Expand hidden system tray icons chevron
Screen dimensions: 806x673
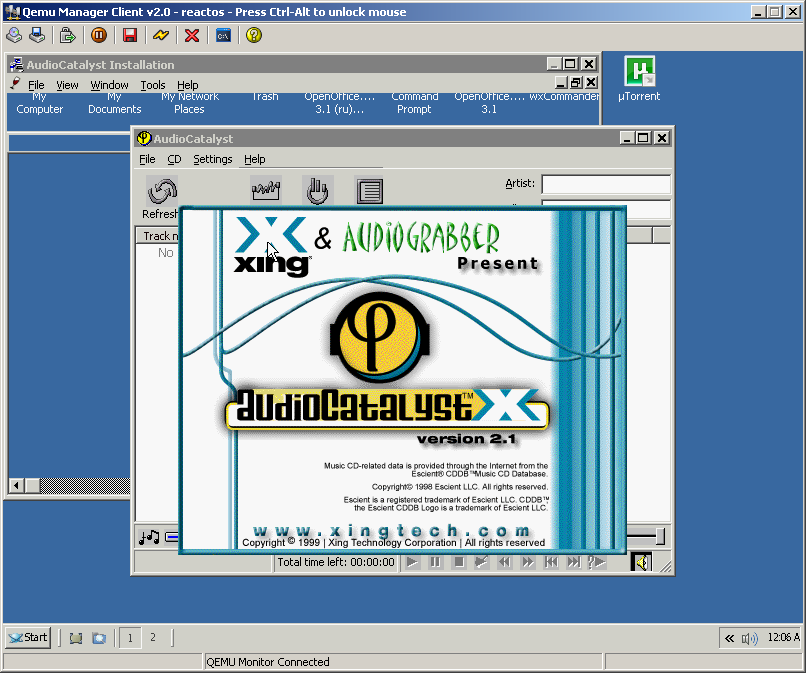click(x=729, y=638)
